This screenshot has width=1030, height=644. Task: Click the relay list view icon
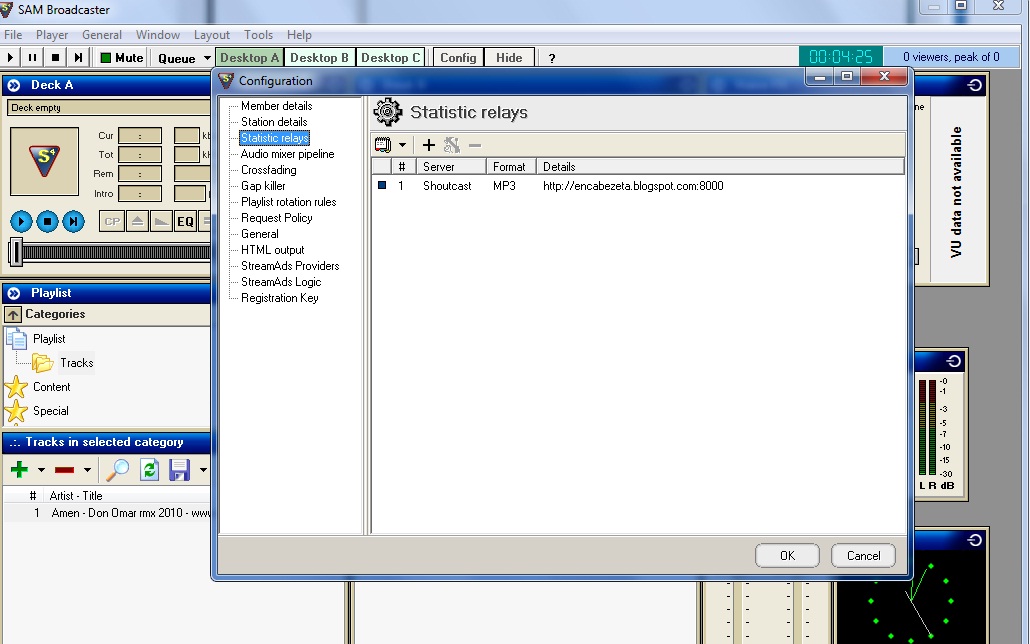coord(383,145)
